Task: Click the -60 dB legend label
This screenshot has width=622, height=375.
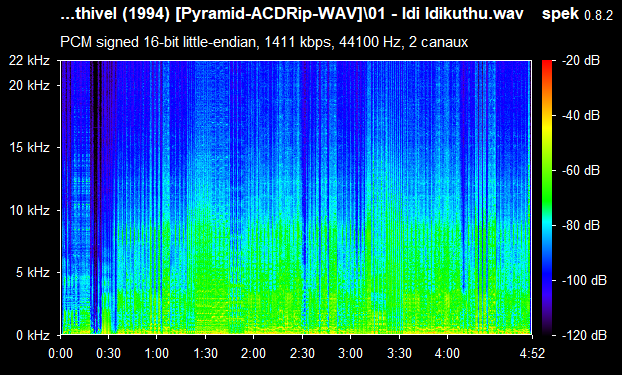Action: [x=581, y=171]
